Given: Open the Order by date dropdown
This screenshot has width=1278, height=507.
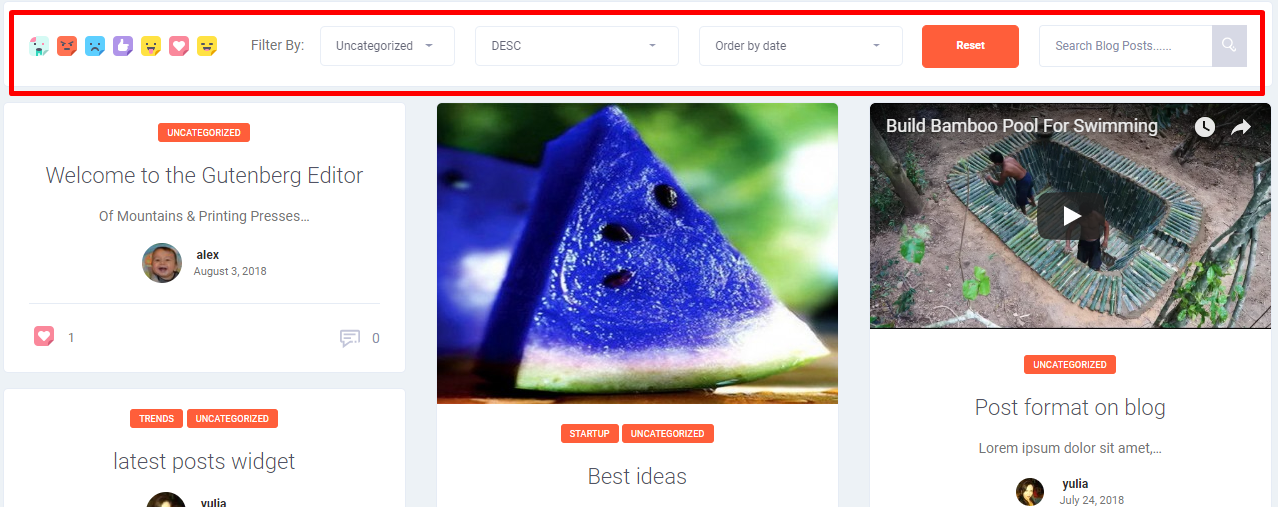Looking at the screenshot, I should pyautogui.click(x=801, y=46).
